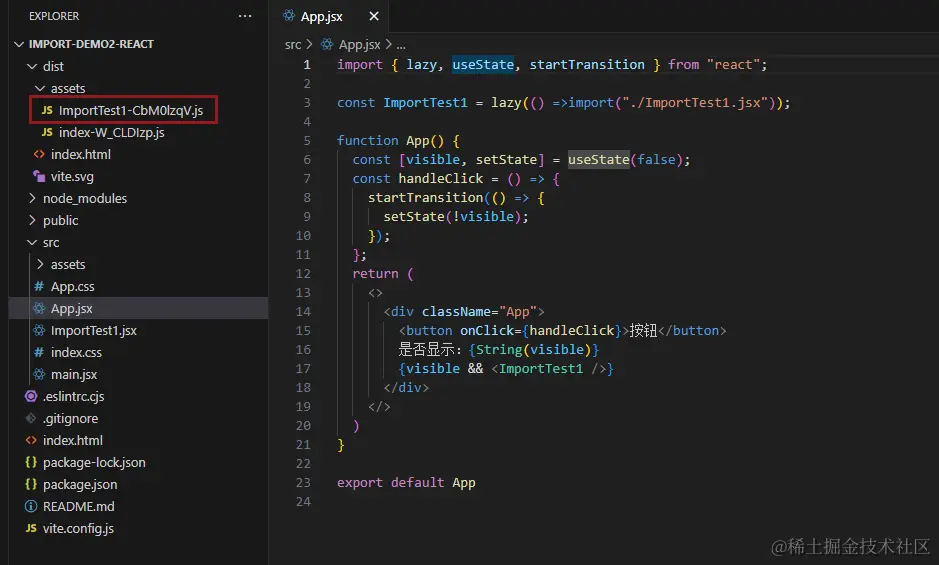The image size is (939, 565).
Task: Click the React icon in the breadcrumb
Action: pyautogui.click(x=327, y=44)
